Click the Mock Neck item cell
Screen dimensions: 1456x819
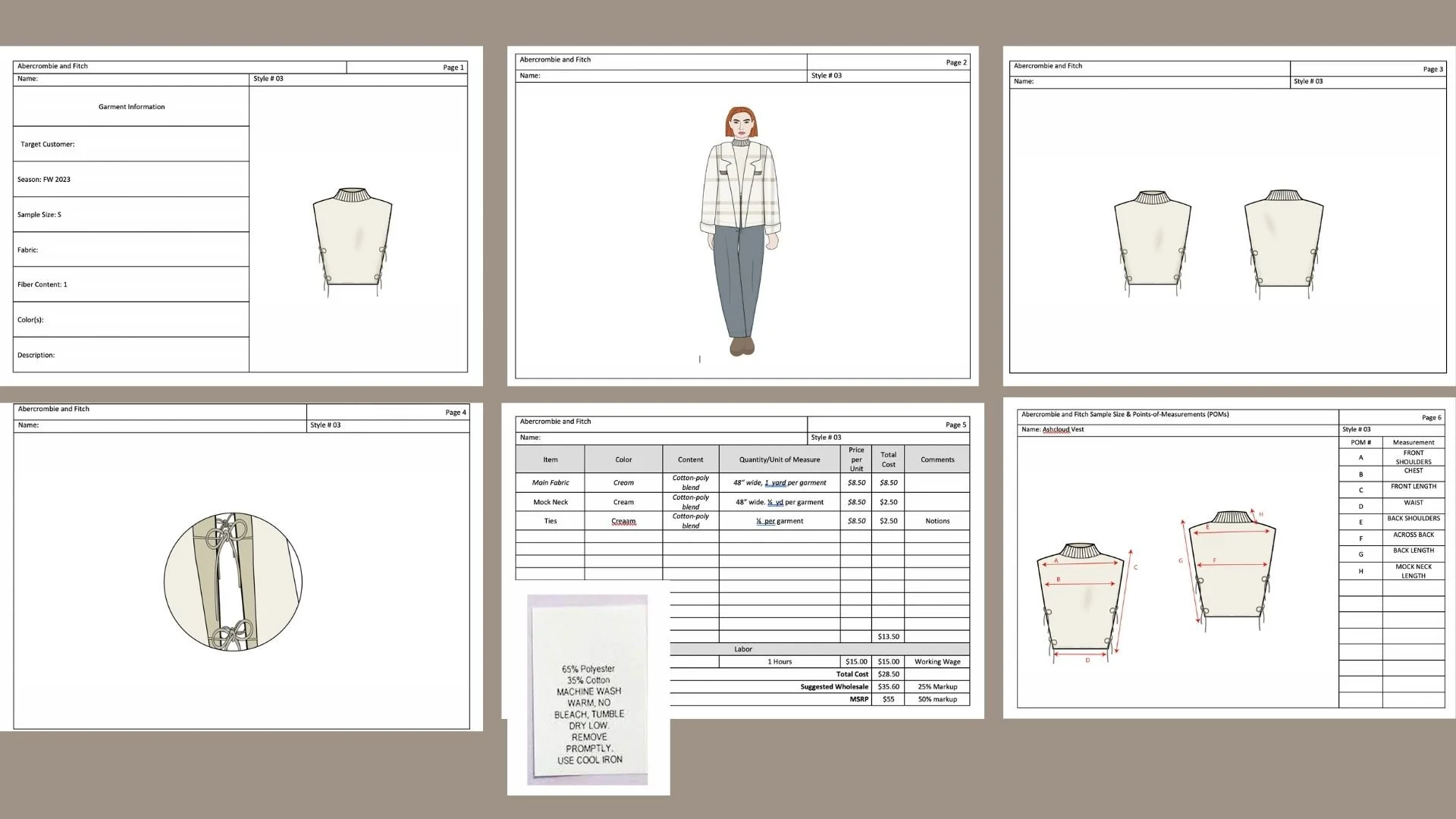coord(550,502)
